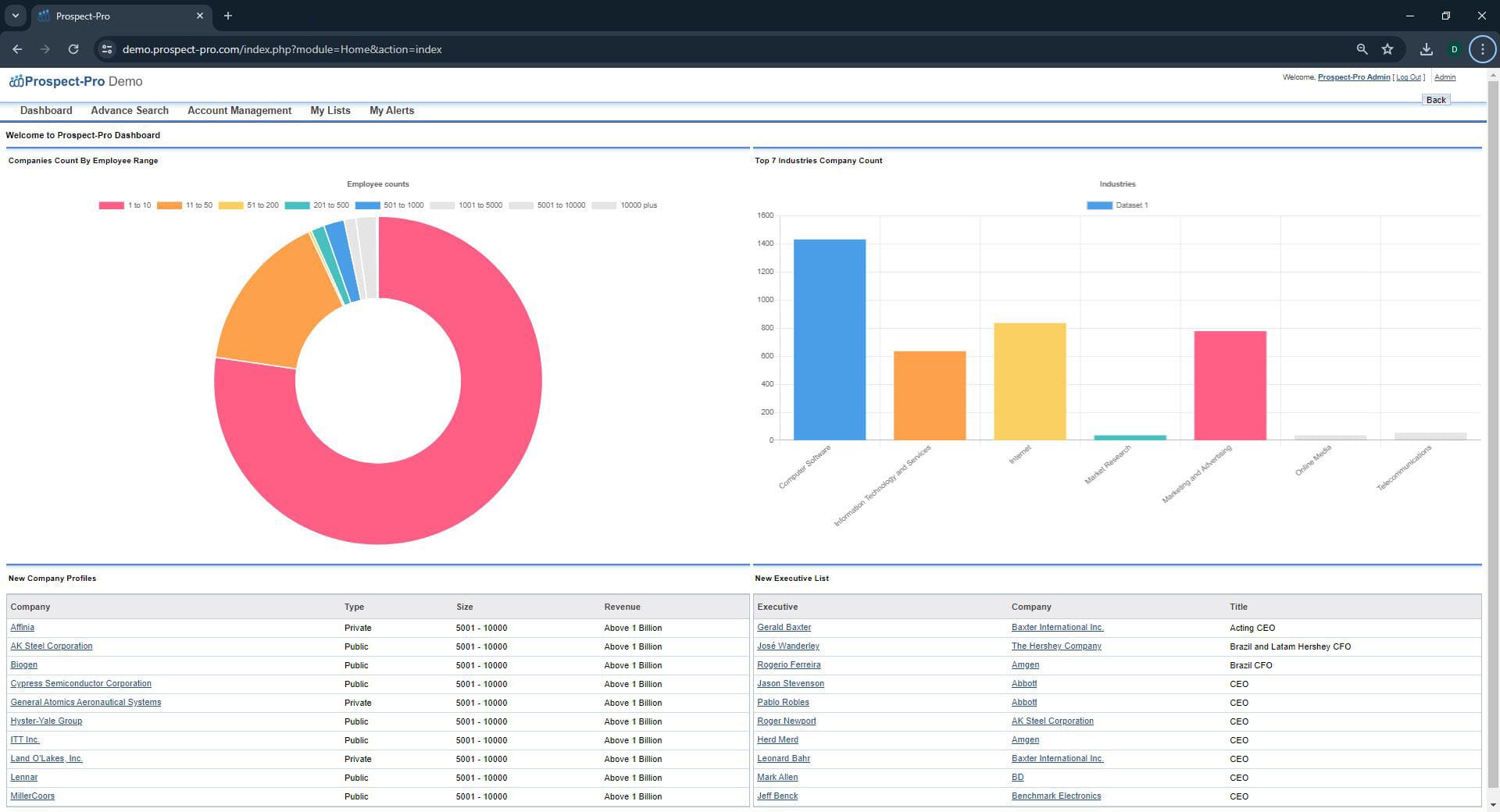
Task: Open the Lennar company link
Action: click(23, 778)
